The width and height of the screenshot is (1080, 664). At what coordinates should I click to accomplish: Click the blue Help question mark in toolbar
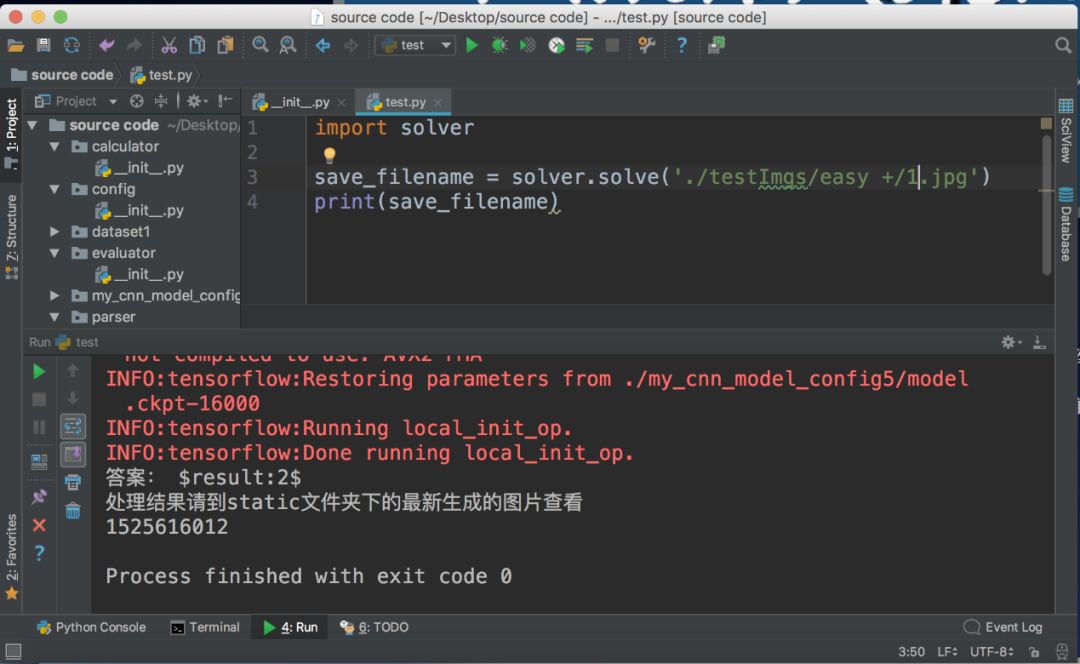(x=681, y=45)
